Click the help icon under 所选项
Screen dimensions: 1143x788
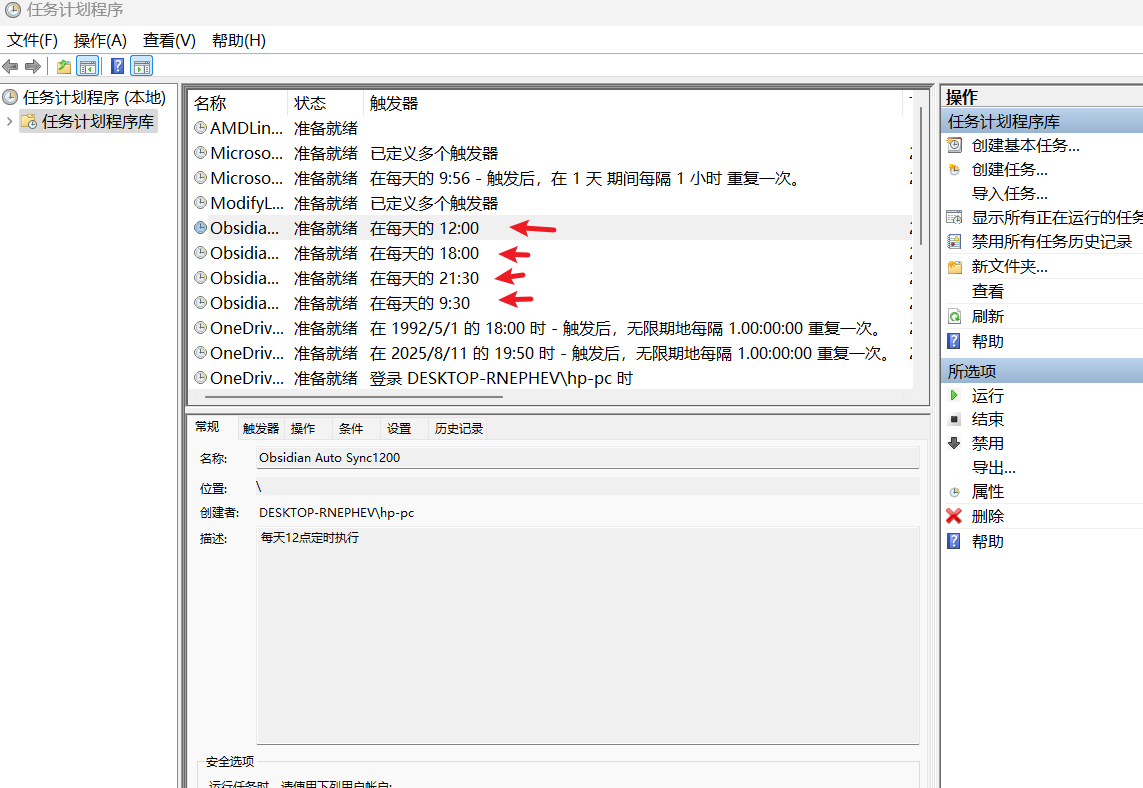click(x=954, y=541)
